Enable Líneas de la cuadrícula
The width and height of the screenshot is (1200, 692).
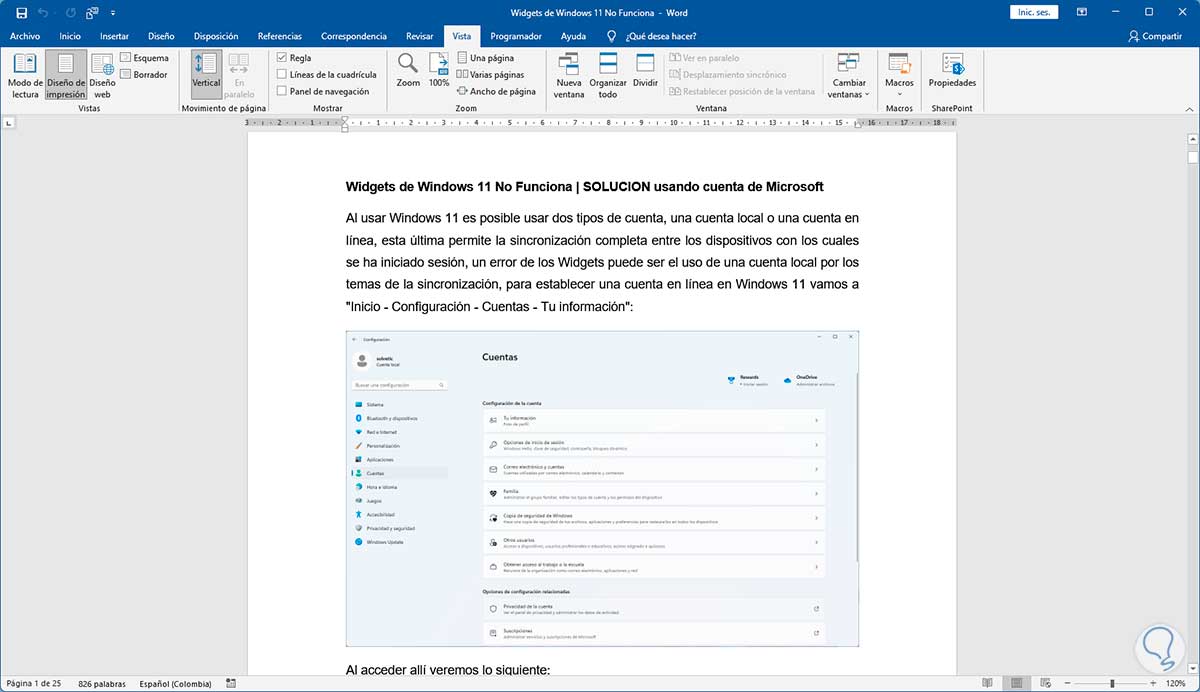(x=327, y=74)
